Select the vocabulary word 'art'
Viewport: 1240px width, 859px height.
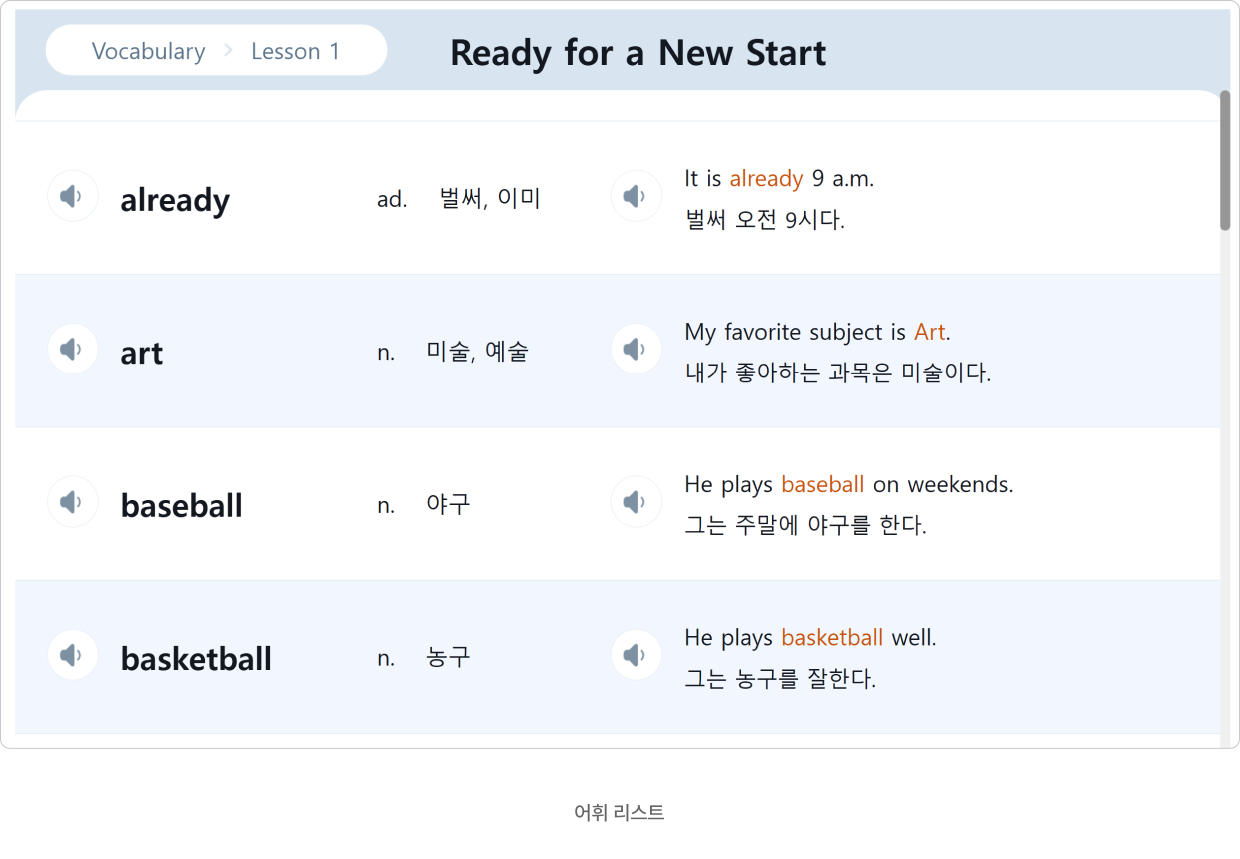point(142,353)
